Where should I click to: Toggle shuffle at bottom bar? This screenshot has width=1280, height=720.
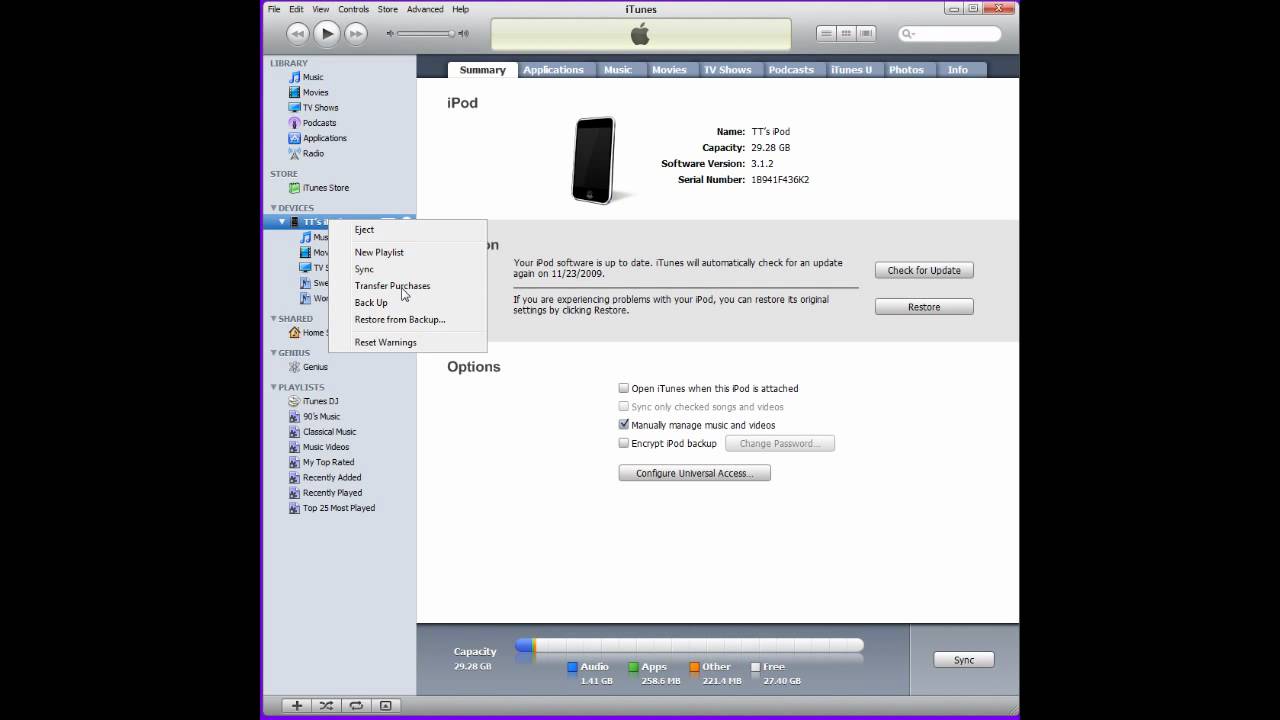326,706
